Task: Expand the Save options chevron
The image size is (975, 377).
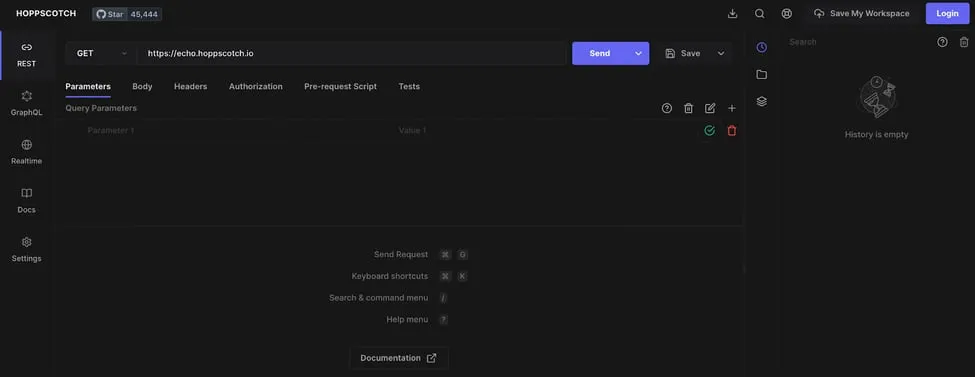Action: pyautogui.click(x=721, y=54)
